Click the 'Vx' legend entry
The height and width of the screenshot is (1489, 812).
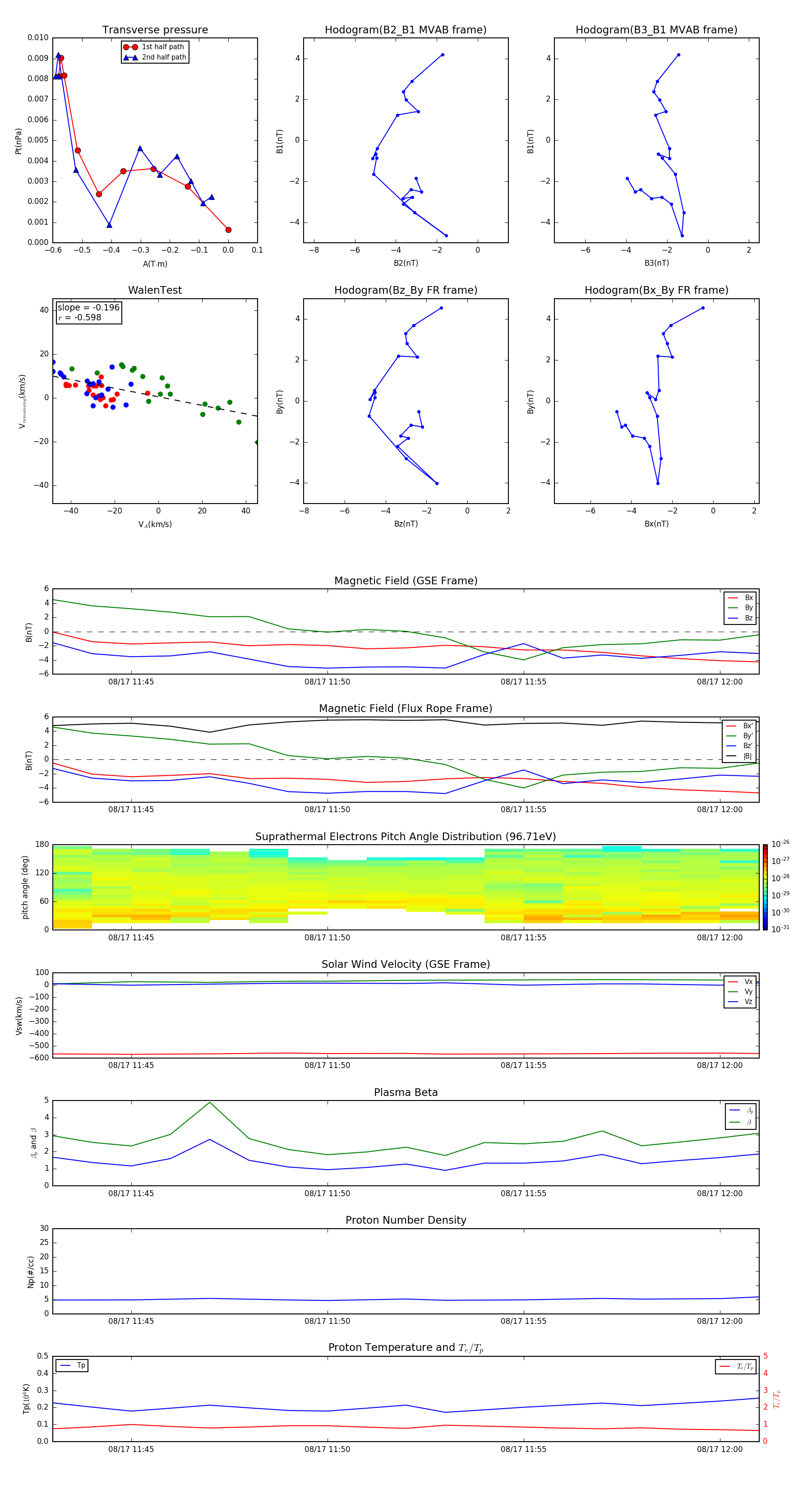(x=740, y=981)
